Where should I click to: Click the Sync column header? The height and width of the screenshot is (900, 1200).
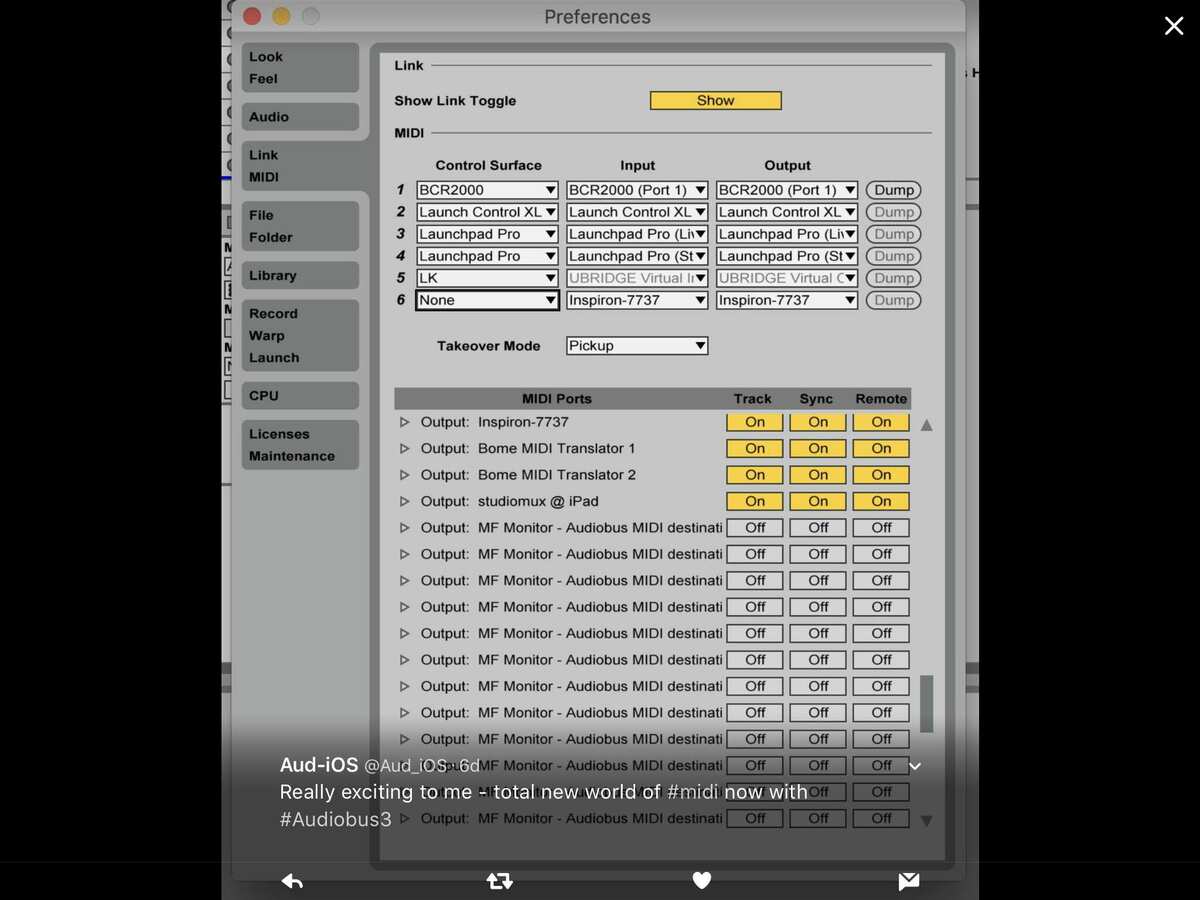point(816,399)
